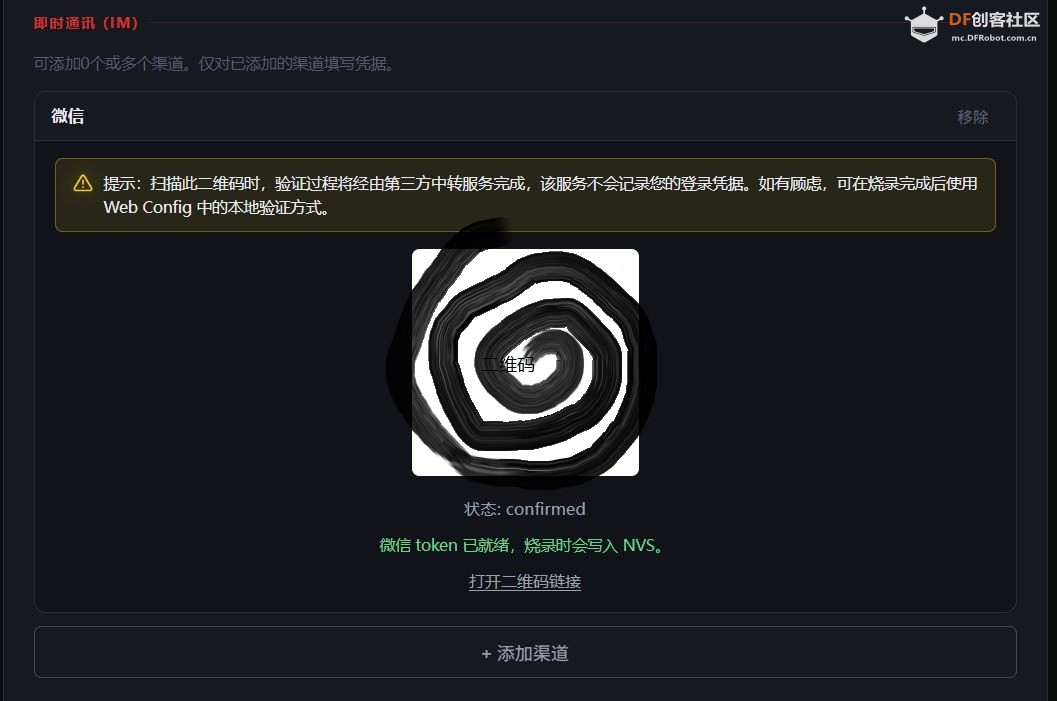
Task: Click the + 添加渠道 button
Action: (525, 653)
